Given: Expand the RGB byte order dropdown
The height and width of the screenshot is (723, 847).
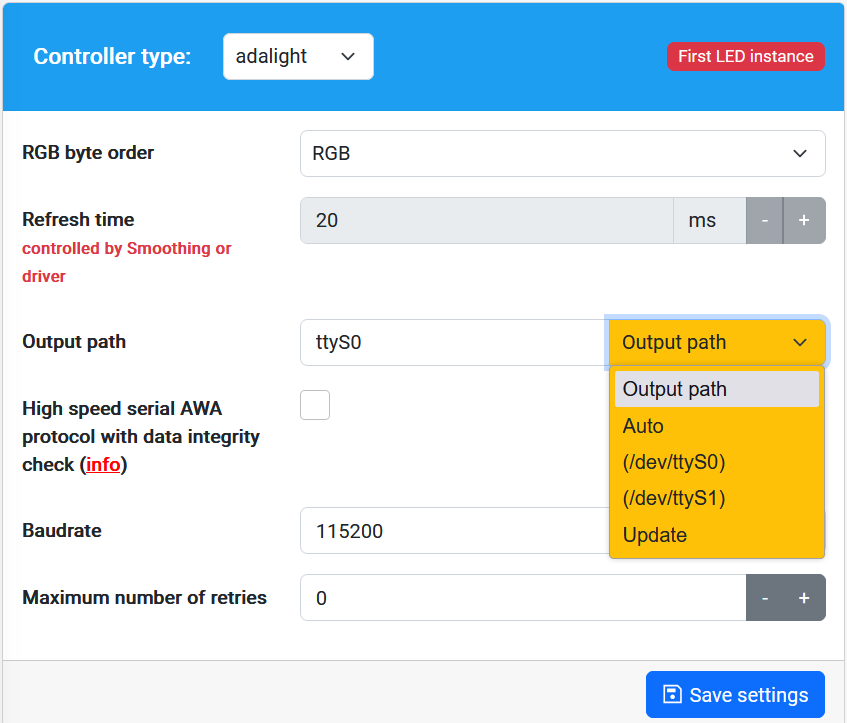Looking at the screenshot, I should (x=562, y=154).
